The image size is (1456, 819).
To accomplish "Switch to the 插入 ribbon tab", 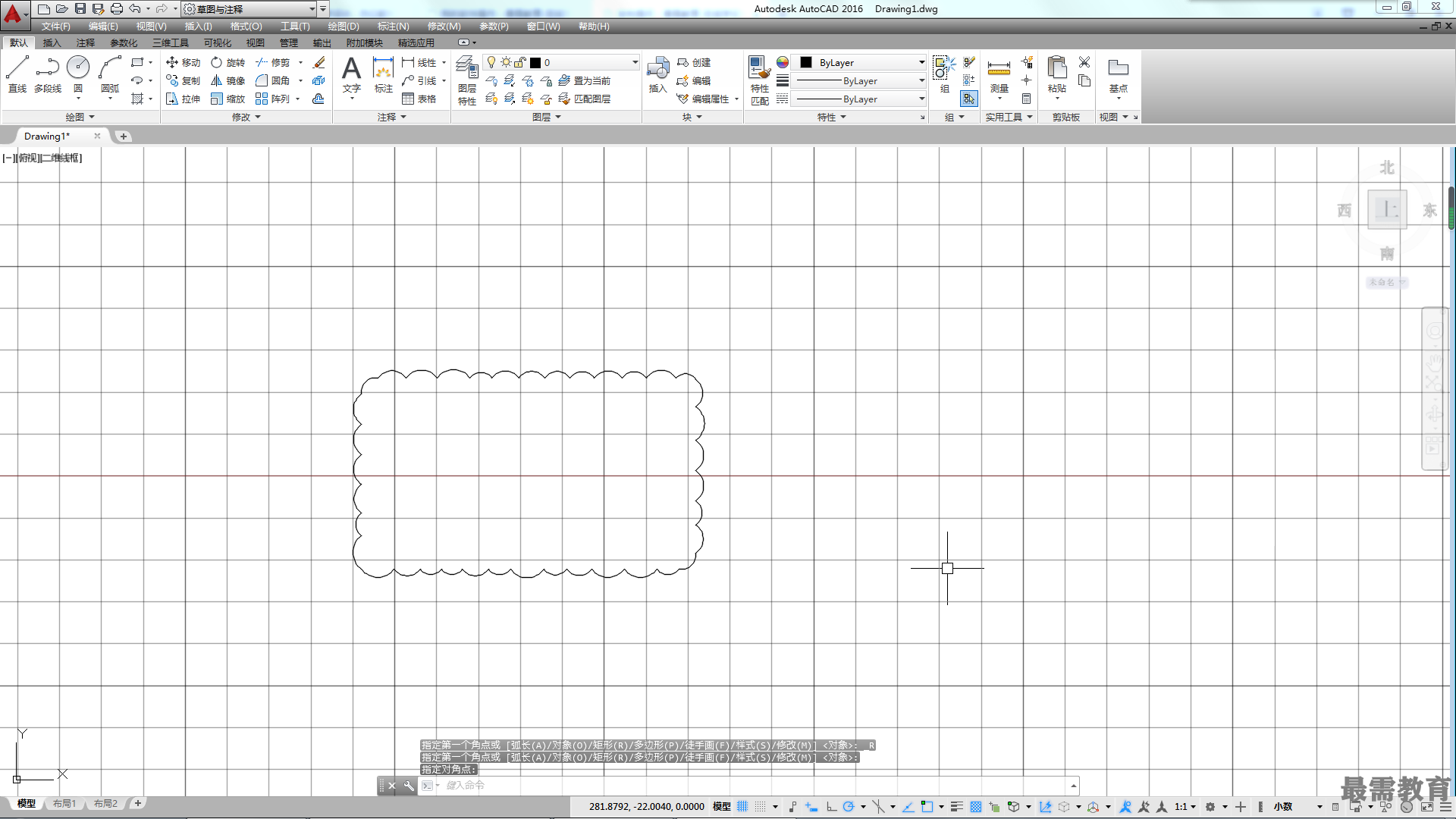I will click(x=52, y=42).
